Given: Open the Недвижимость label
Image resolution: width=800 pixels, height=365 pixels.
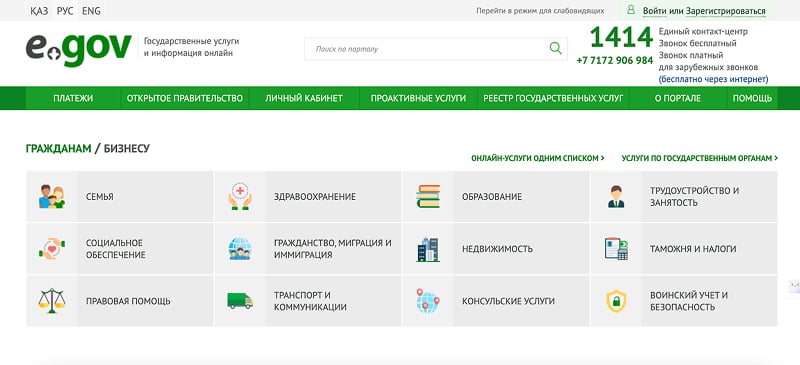Looking at the screenshot, I should click(x=497, y=249).
